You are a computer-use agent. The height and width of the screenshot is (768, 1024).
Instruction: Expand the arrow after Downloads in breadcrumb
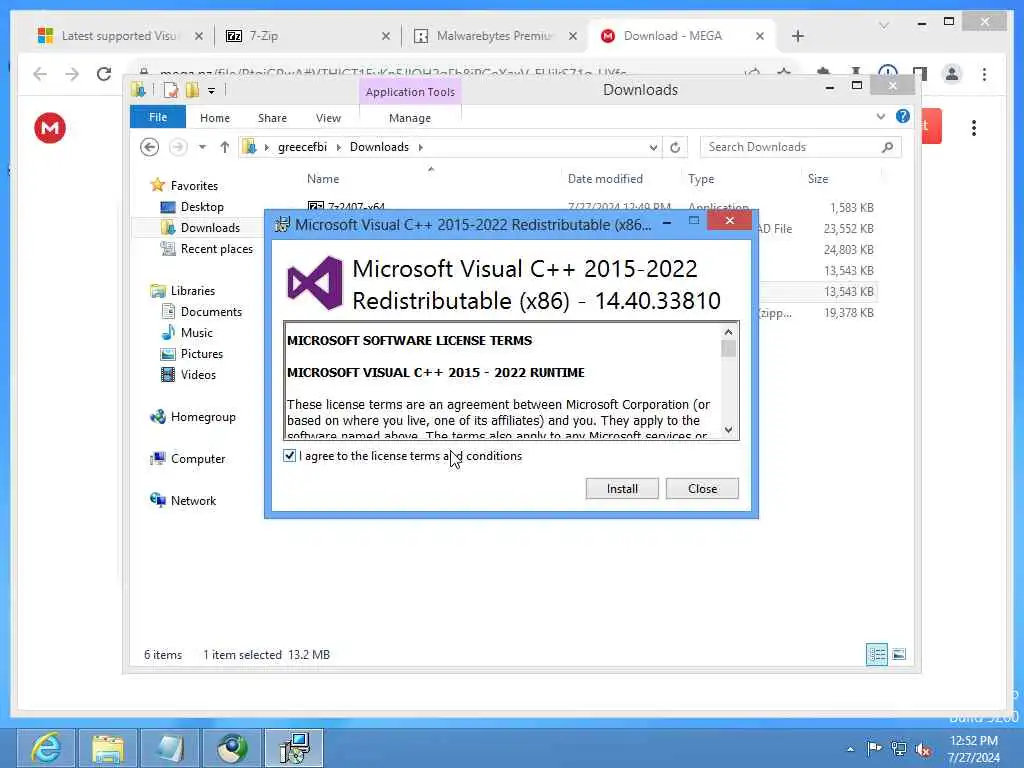(x=421, y=148)
